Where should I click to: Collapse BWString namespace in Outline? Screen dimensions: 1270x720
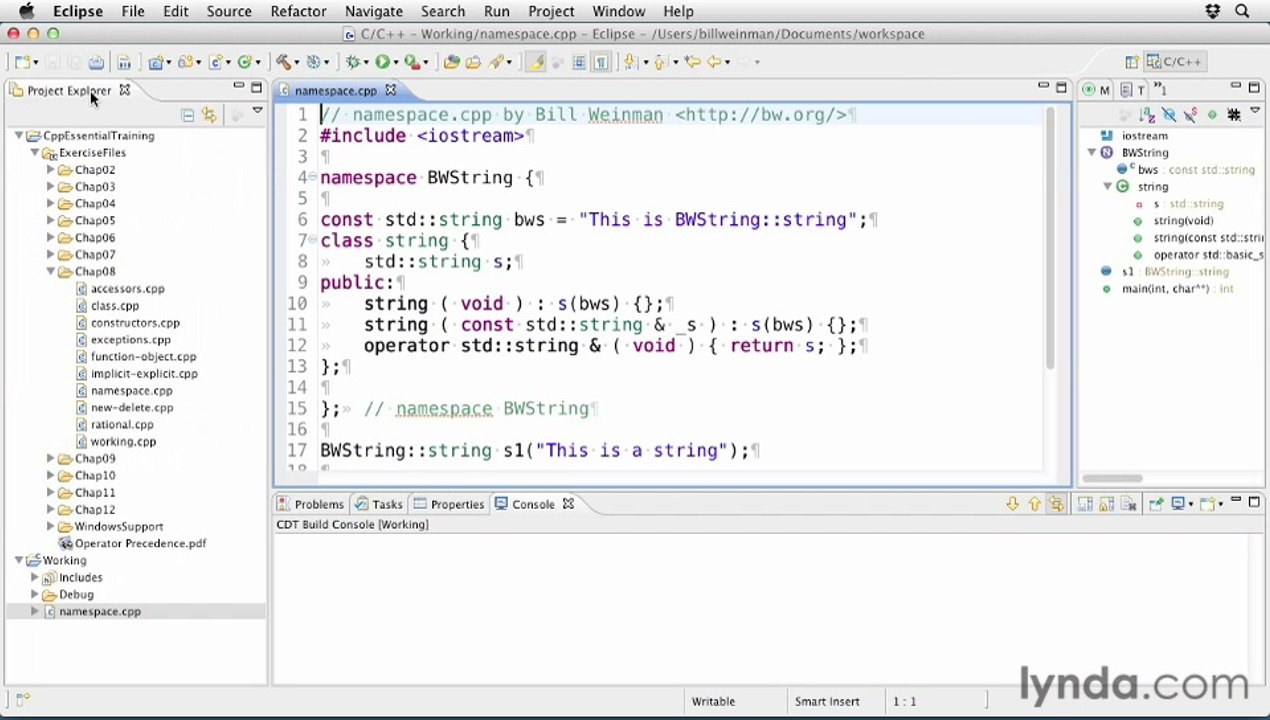[1092, 153]
